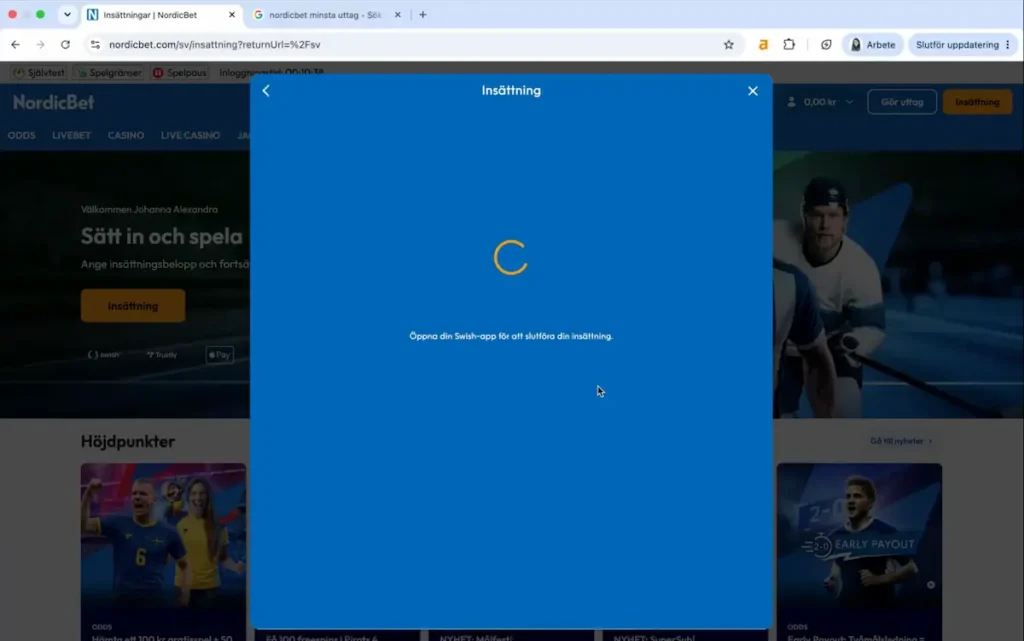Click the Swish payment logo

pyautogui.click(x=104, y=354)
